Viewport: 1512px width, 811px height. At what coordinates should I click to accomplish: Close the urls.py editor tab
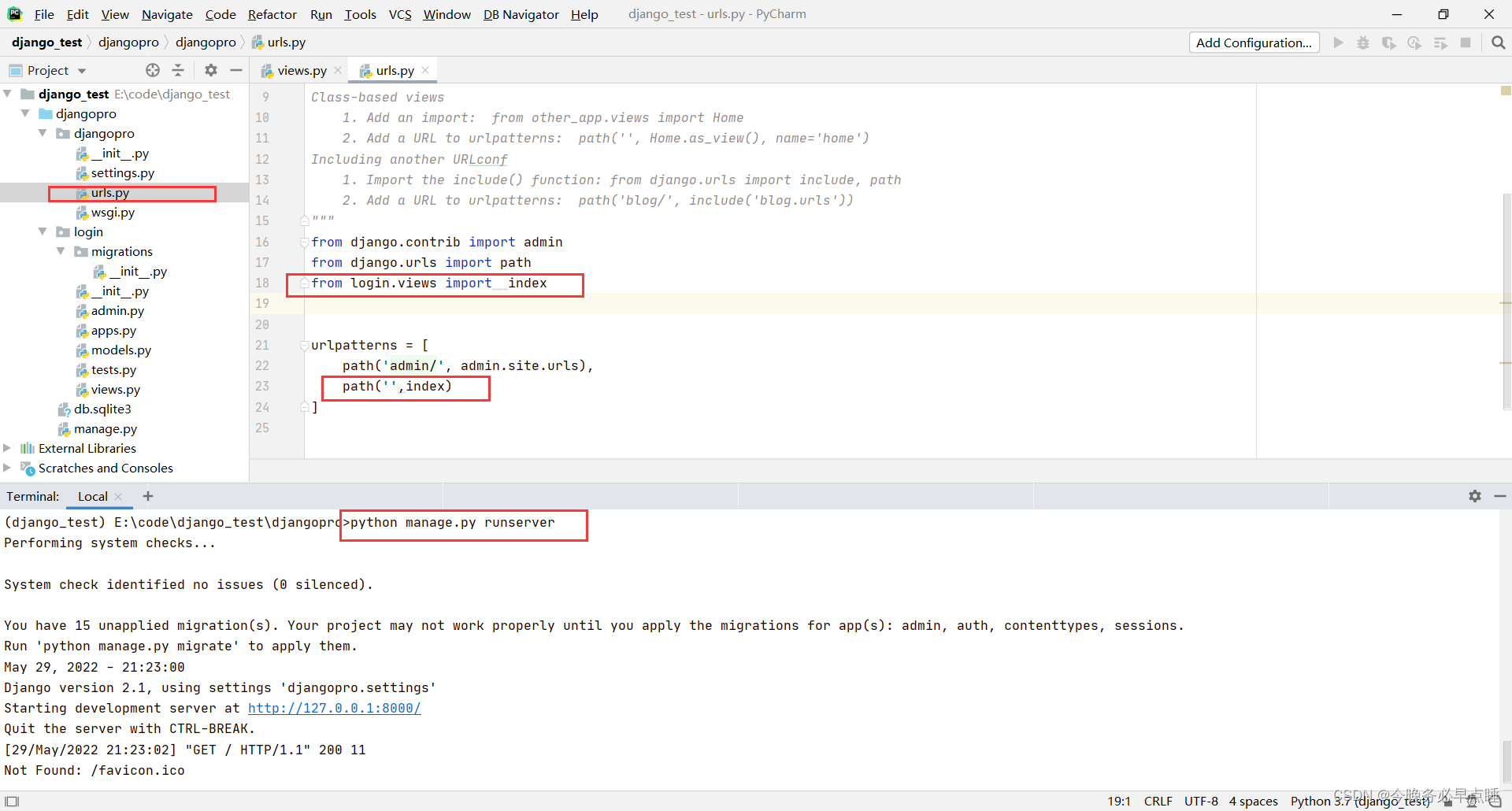pyautogui.click(x=425, y=70)
